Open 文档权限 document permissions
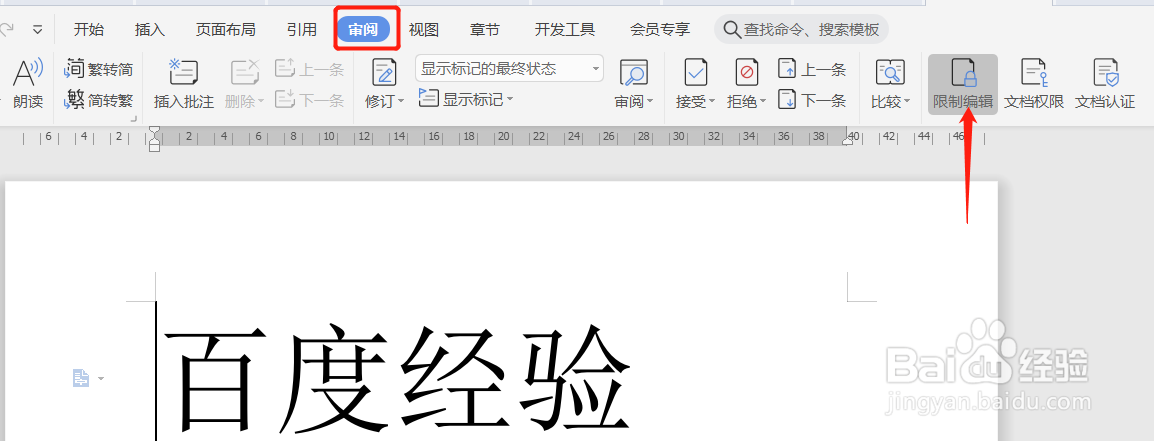Screen dimensions: 1154x441 (x=1034, y=85)
